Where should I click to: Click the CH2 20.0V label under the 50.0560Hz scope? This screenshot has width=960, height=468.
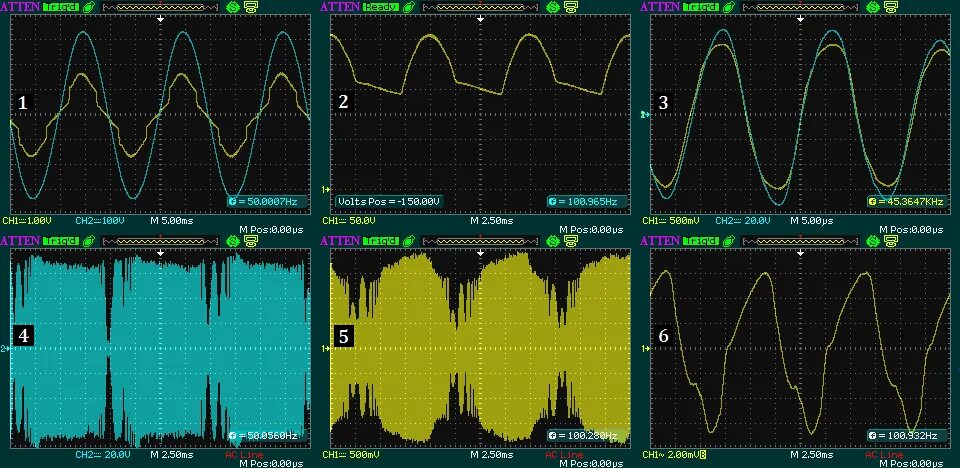(103, 455)
